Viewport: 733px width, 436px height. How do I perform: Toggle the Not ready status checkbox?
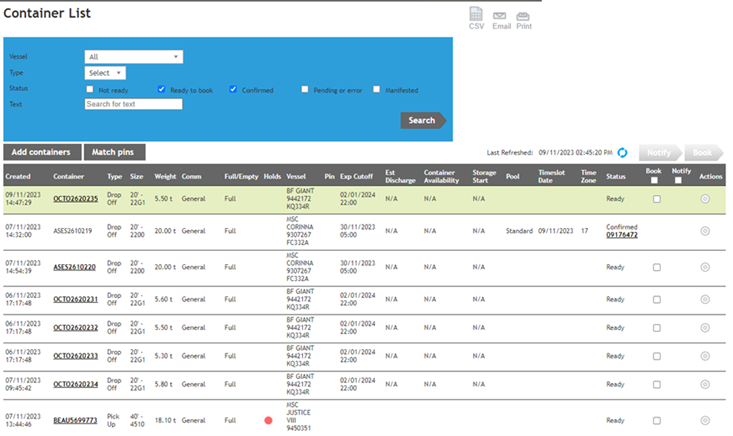point(90,89)
